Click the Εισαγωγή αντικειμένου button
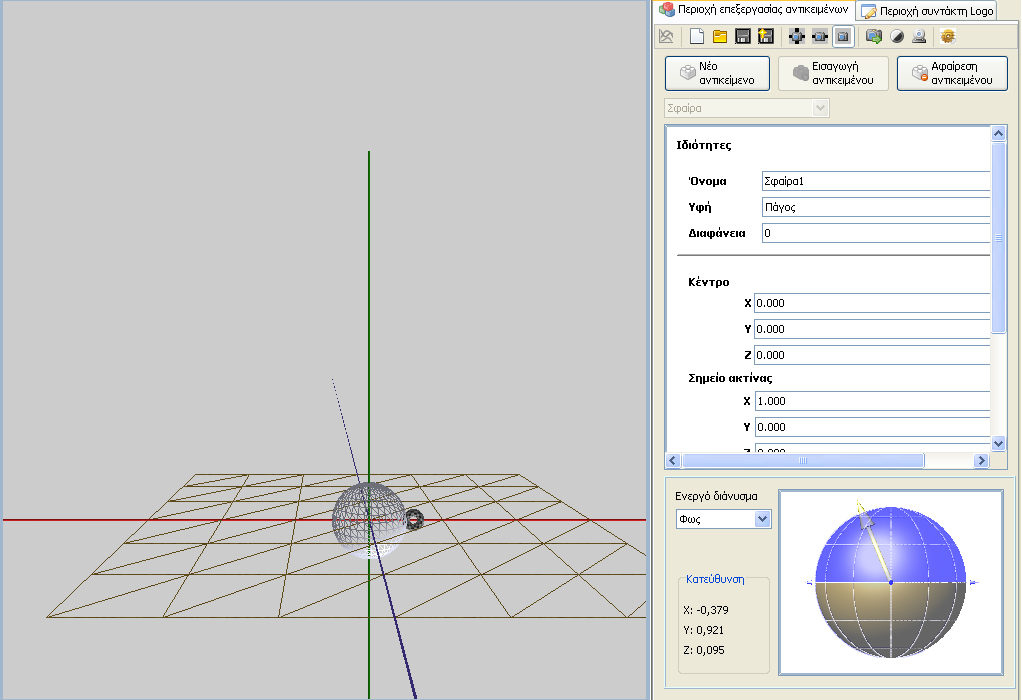This screenshot has height=700, width=1022. click(x=833, y=73)
